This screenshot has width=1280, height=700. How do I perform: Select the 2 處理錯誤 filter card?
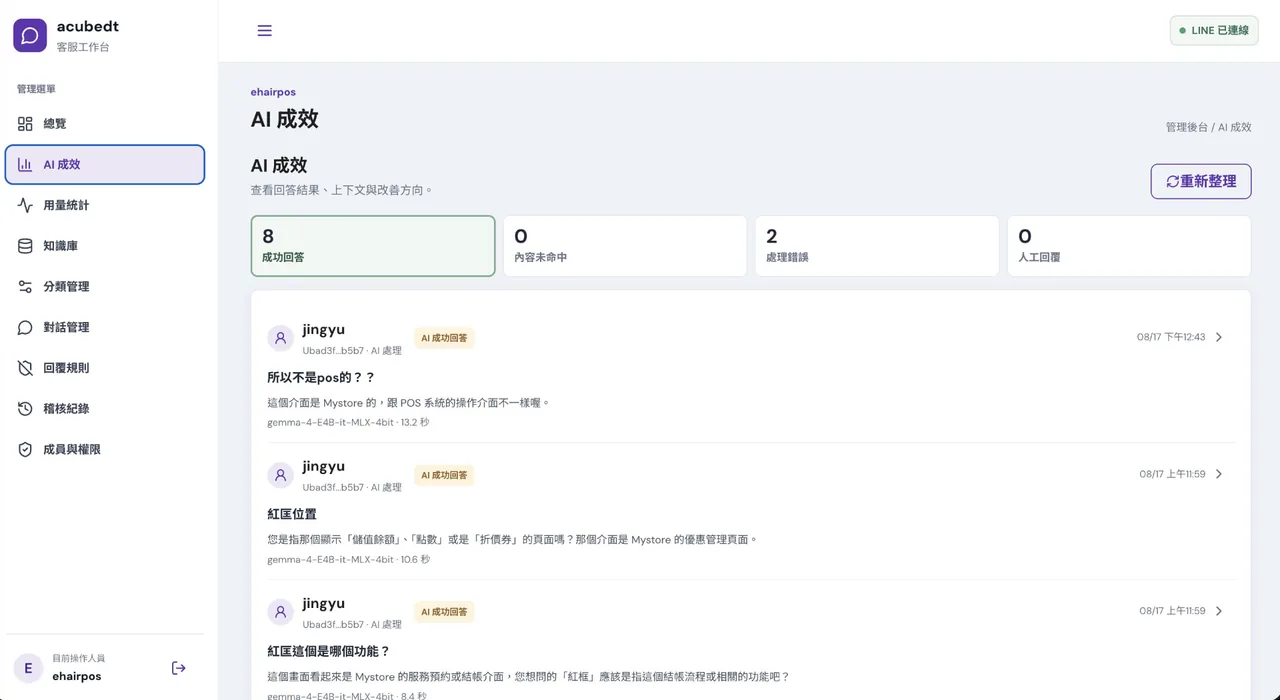click(x=877, y=246)
